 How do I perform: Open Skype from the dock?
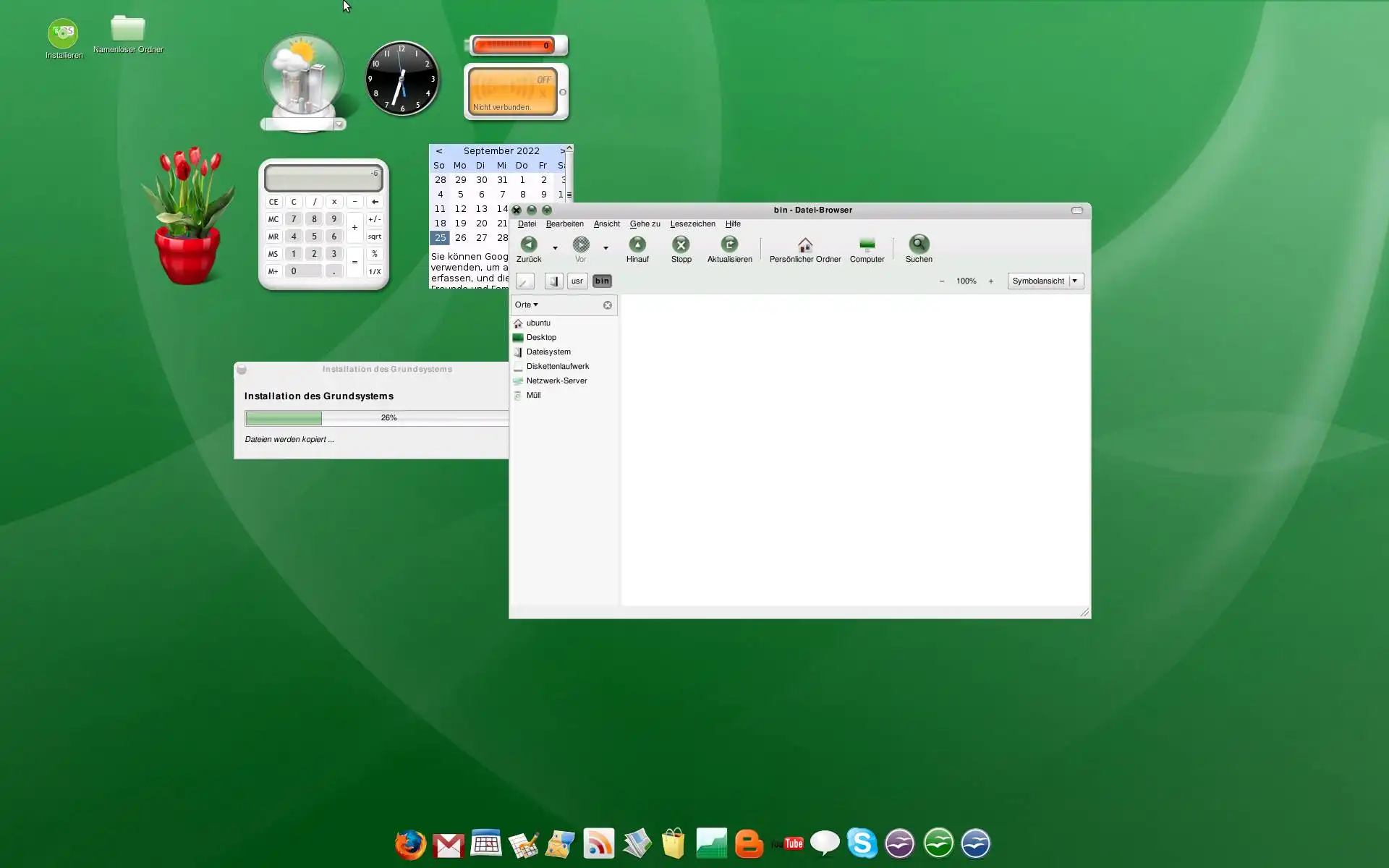point(862,843)
